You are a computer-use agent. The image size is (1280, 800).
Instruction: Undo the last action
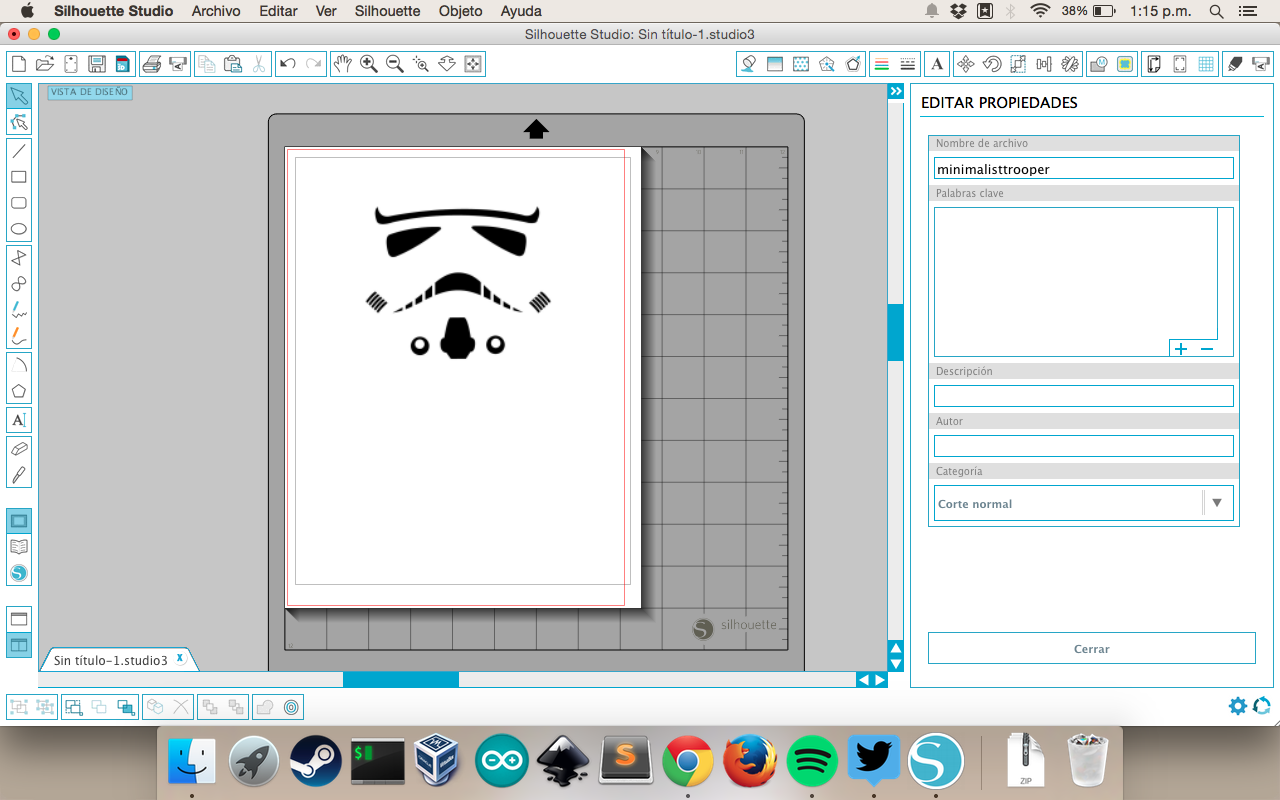(288, 64)
